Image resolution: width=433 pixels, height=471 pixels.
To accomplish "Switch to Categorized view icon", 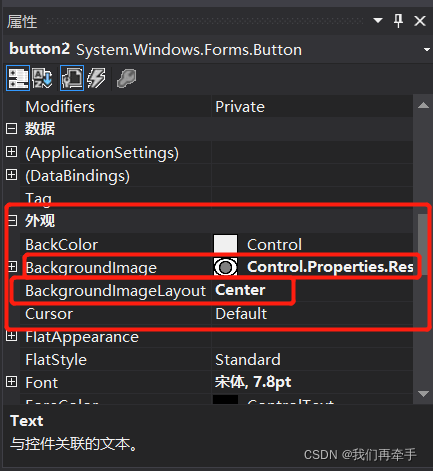I will click(x=18, y=78).
